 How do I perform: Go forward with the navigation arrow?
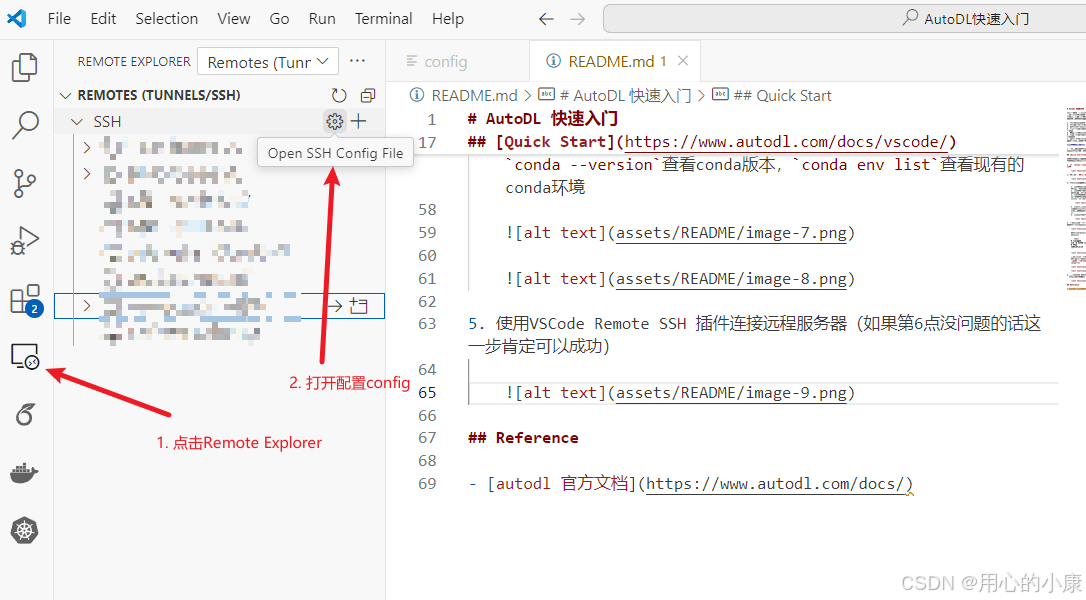coord(578,19)
